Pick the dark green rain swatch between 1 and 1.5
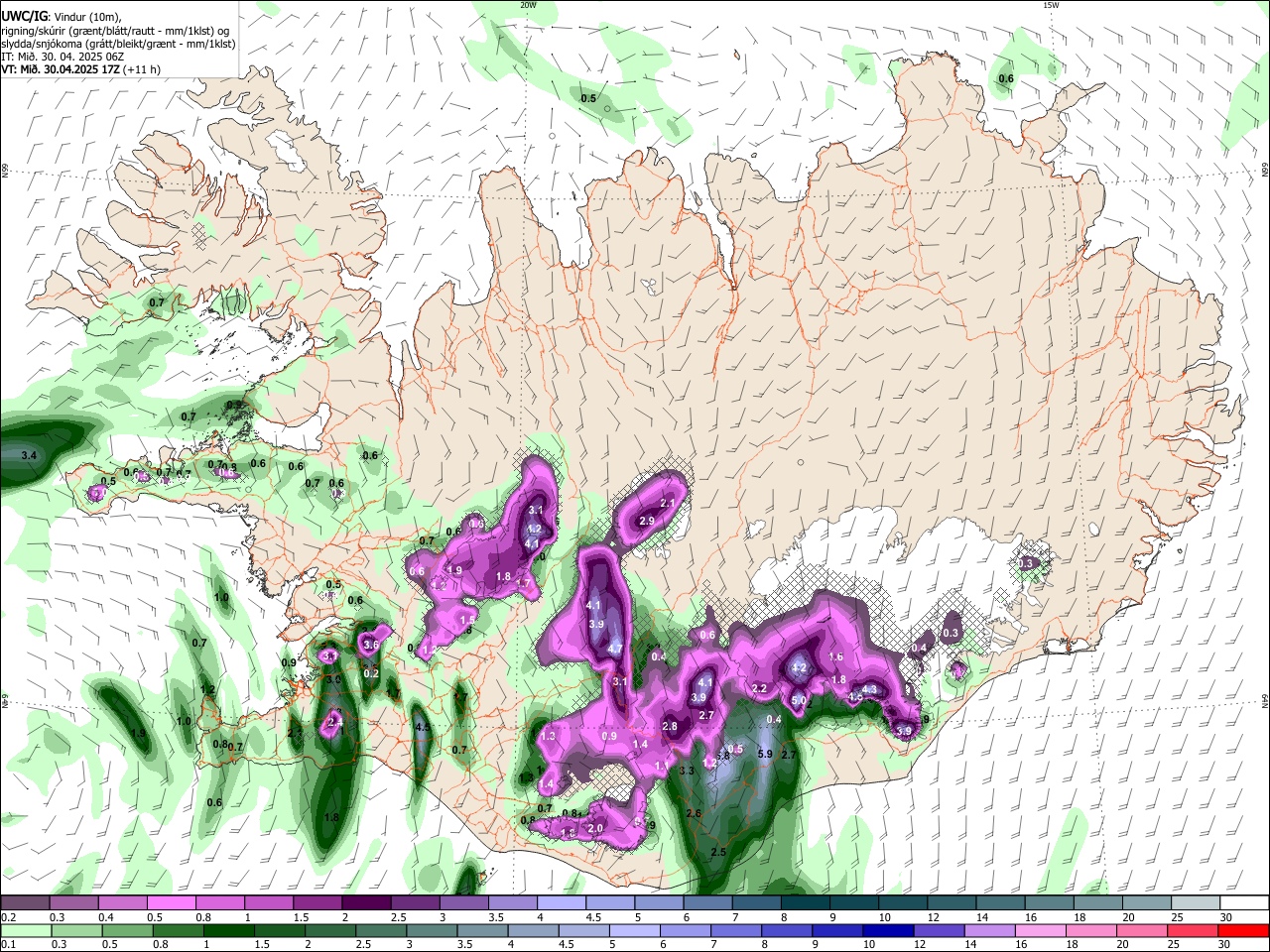This screenshot has width=1270, height=952. point(230,931)
